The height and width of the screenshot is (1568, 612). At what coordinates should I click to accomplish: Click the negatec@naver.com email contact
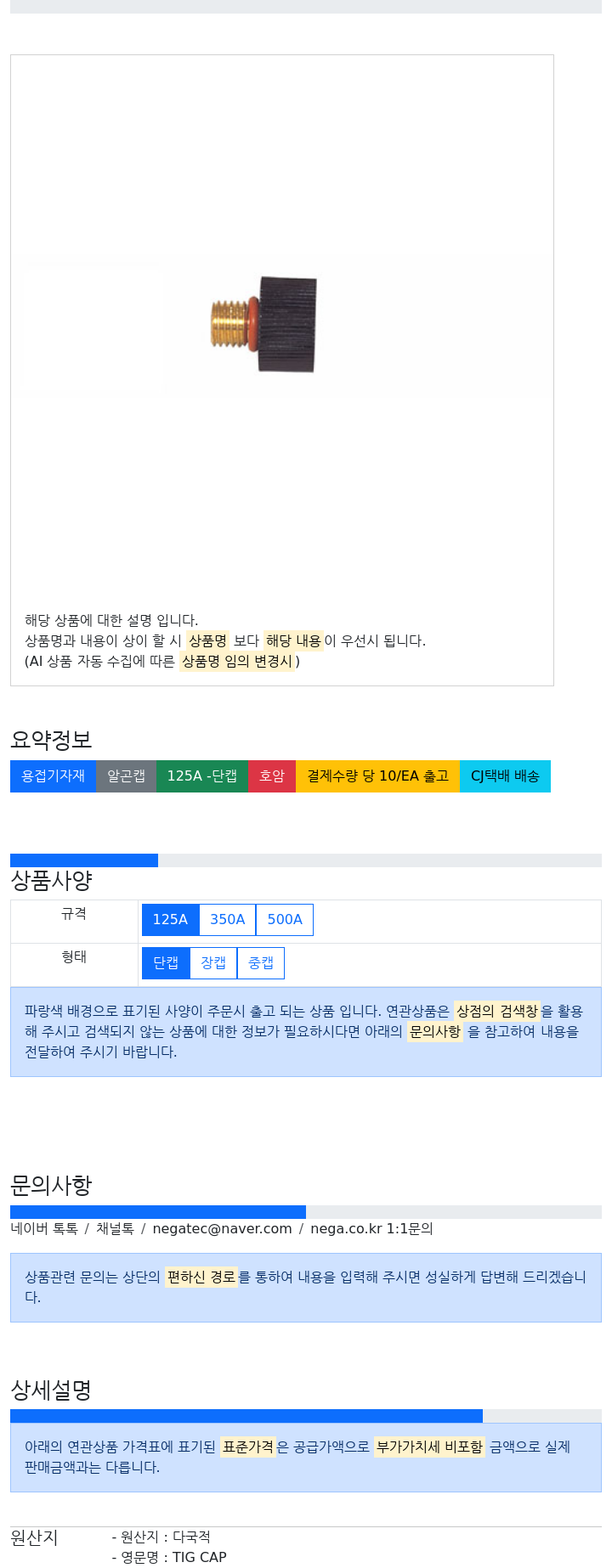(222, 1229)
